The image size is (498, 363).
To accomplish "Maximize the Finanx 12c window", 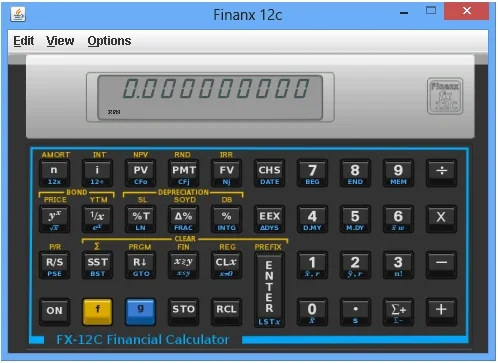I will click(x=431, y=11).
